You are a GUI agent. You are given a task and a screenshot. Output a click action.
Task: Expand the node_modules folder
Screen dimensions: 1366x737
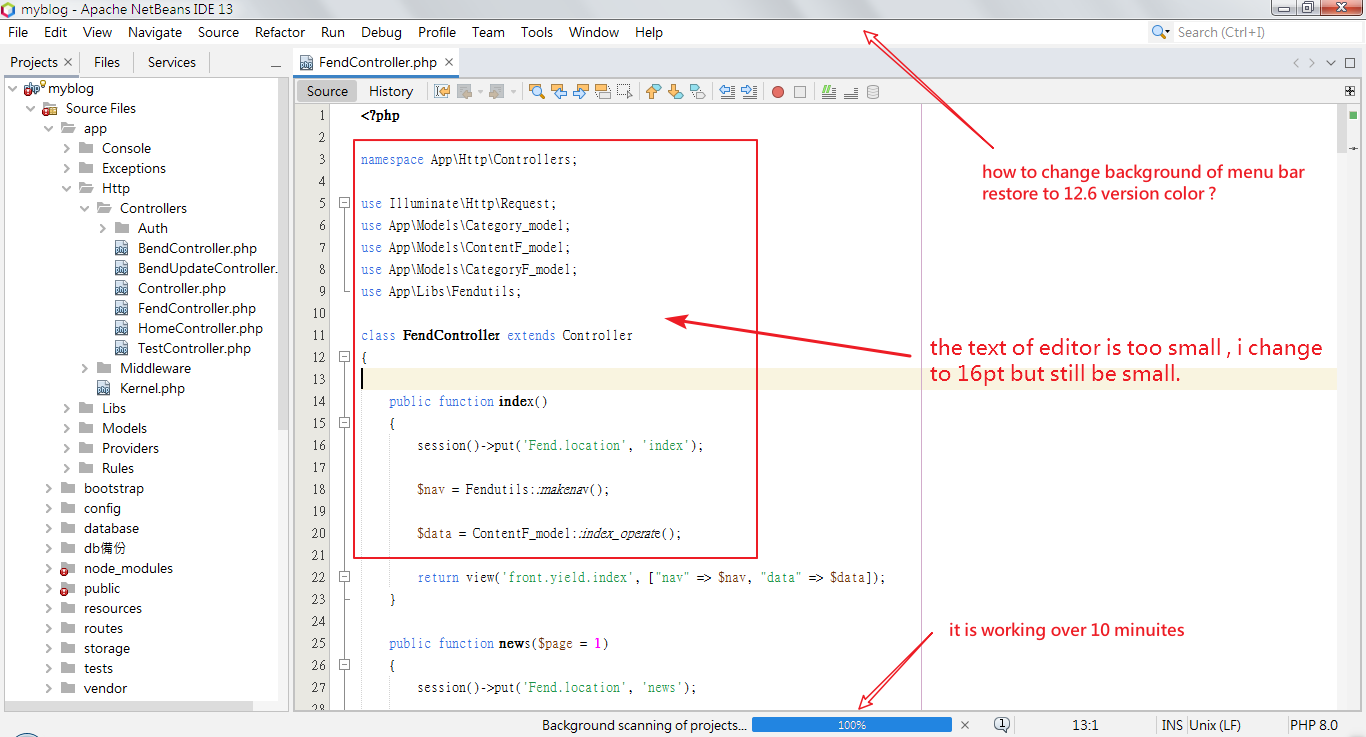tap(48, 568)
